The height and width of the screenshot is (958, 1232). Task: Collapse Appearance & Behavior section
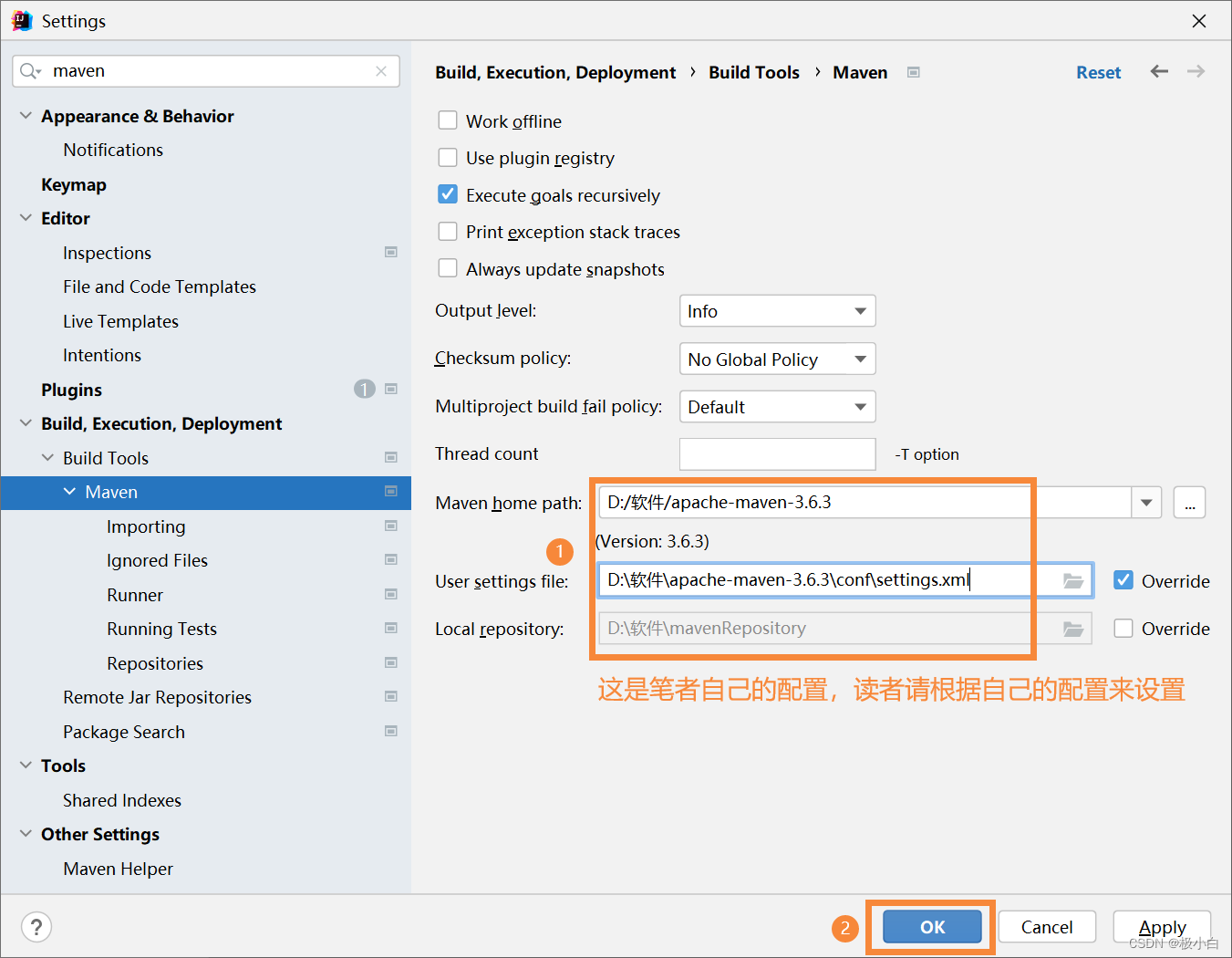point(26,116)
